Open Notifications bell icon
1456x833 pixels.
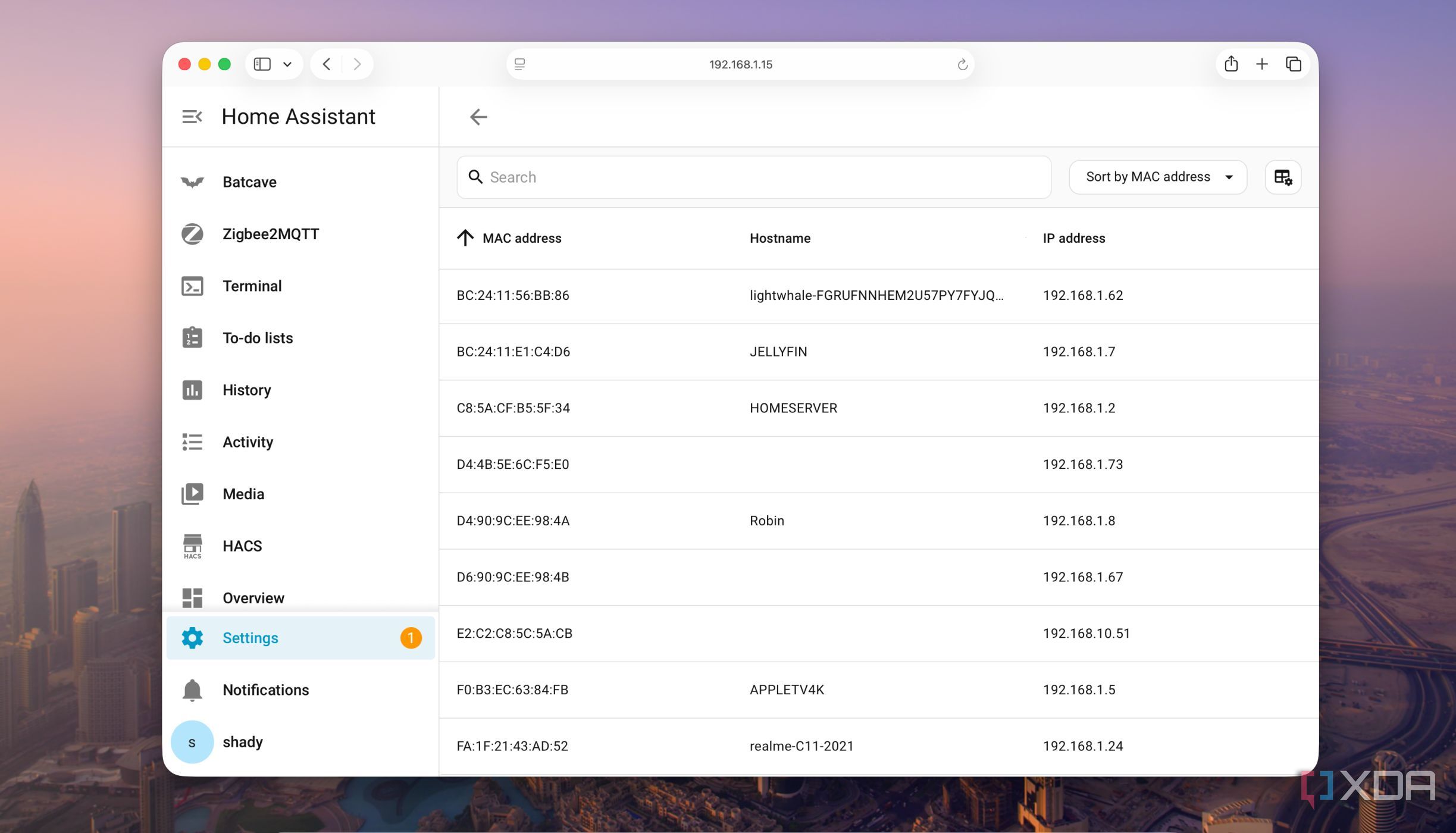pos(192,690)
